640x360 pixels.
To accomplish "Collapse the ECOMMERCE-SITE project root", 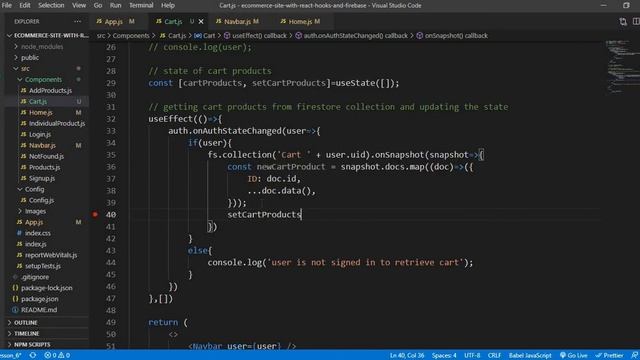I will (47, 36).
